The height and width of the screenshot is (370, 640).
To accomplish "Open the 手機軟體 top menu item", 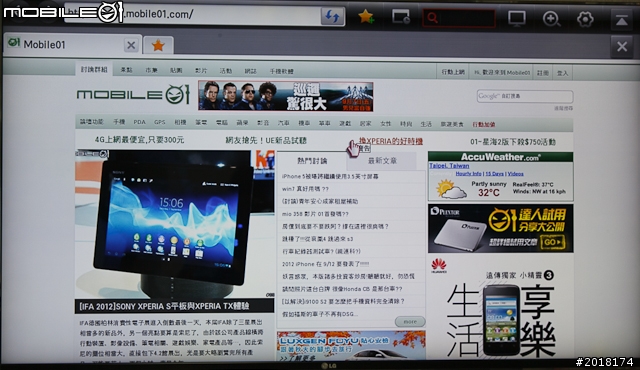I will point(281,71).
